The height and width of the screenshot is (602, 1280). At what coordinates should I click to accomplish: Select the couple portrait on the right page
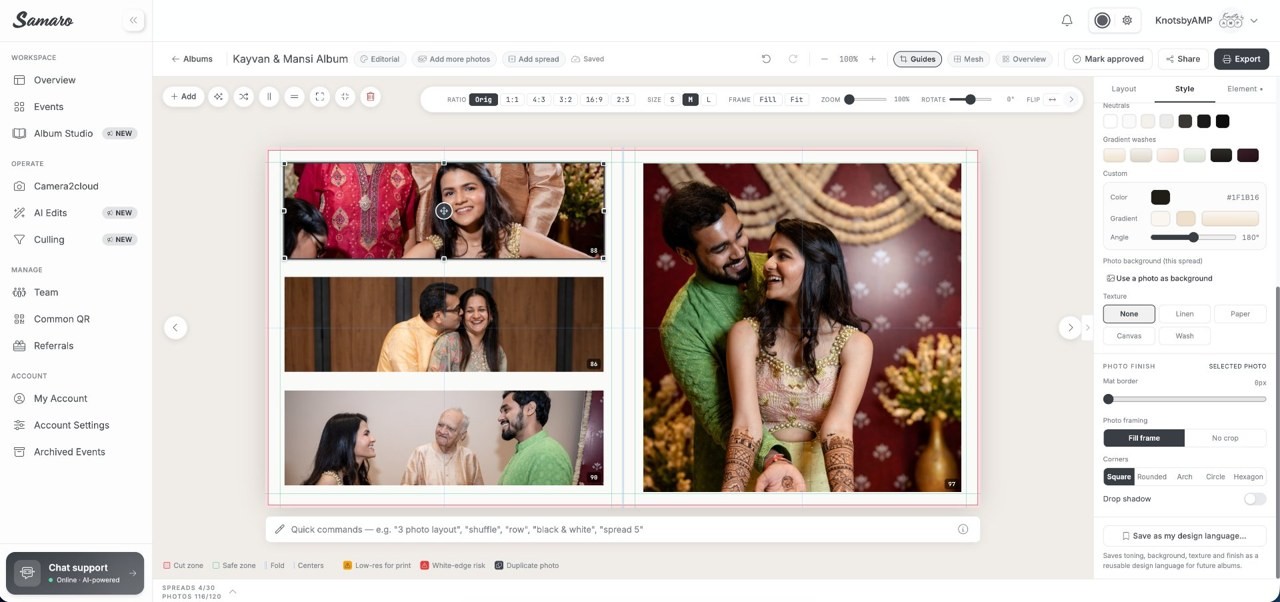point(802,327)
